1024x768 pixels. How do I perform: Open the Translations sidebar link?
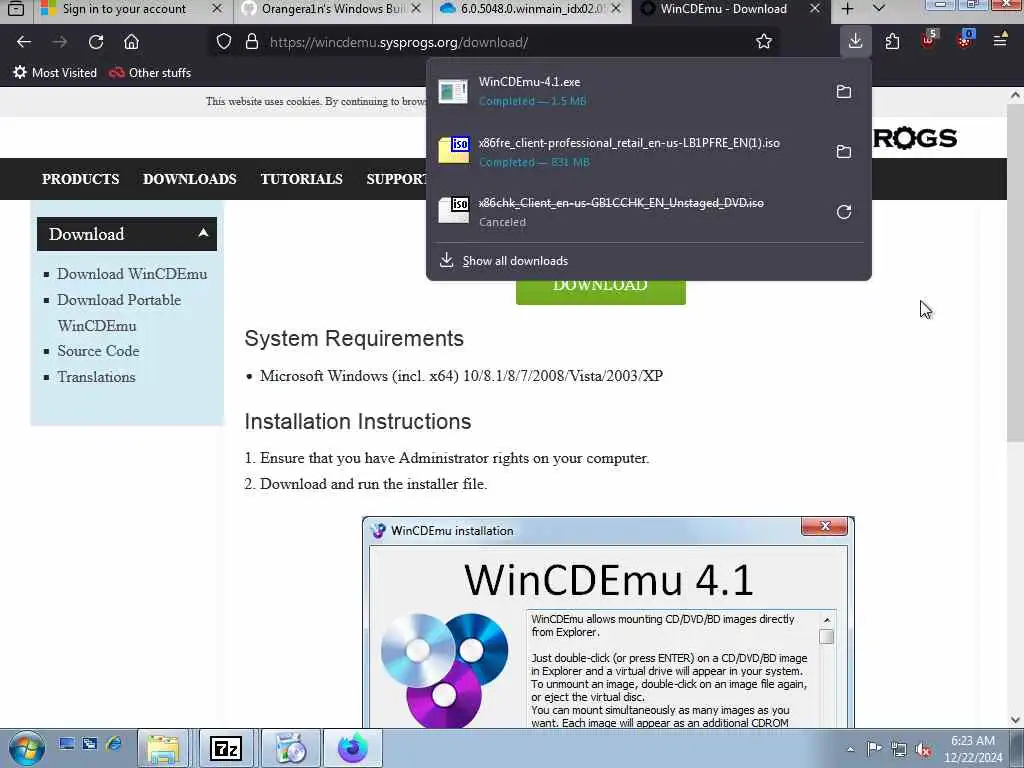coord(96,377)
